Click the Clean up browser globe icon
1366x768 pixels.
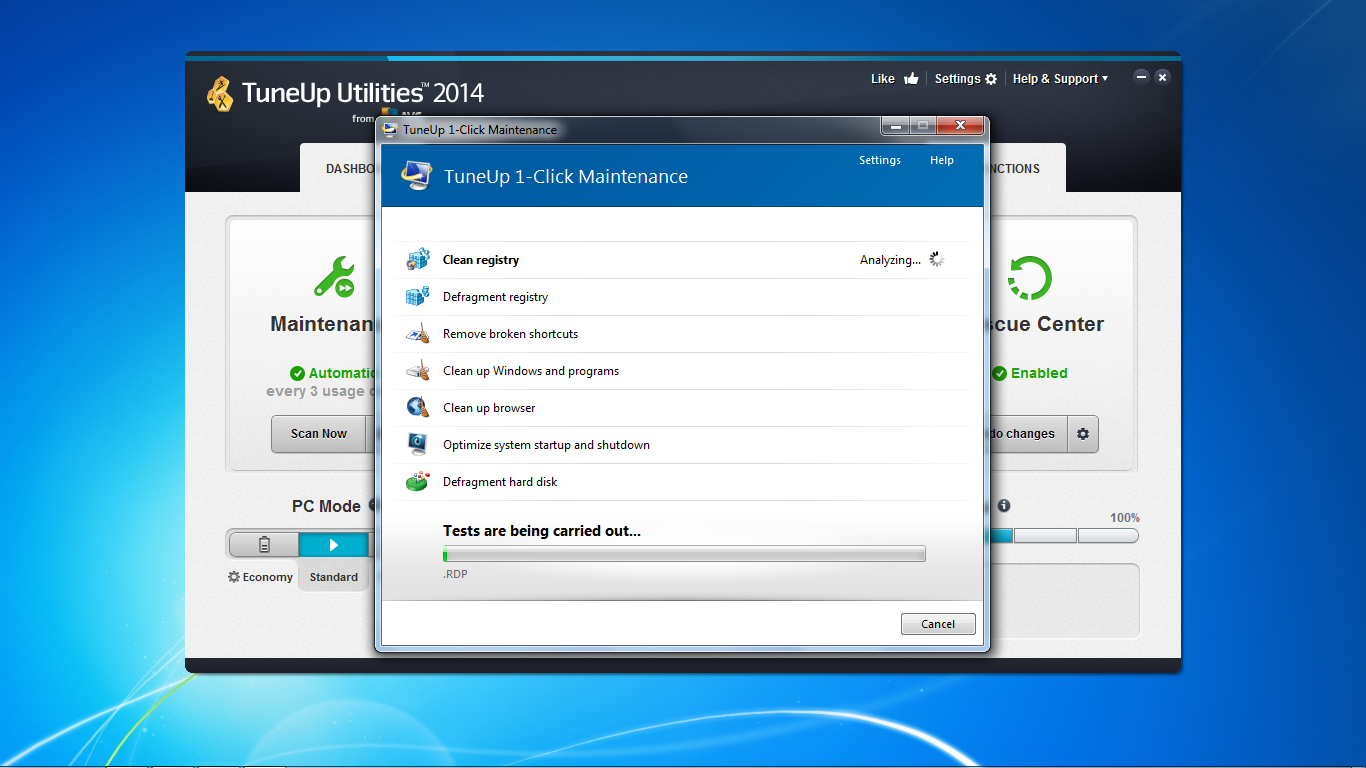pyautogui.click(x=417, y=408)
